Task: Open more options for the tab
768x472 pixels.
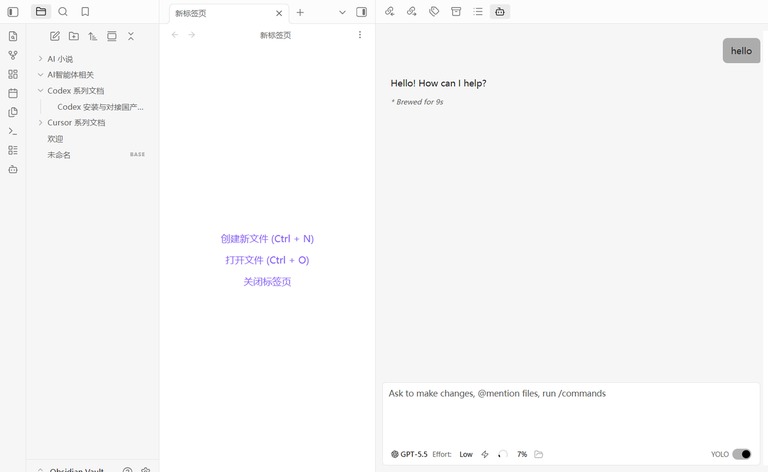Action: pyautogui.click(x=360, y=35)
